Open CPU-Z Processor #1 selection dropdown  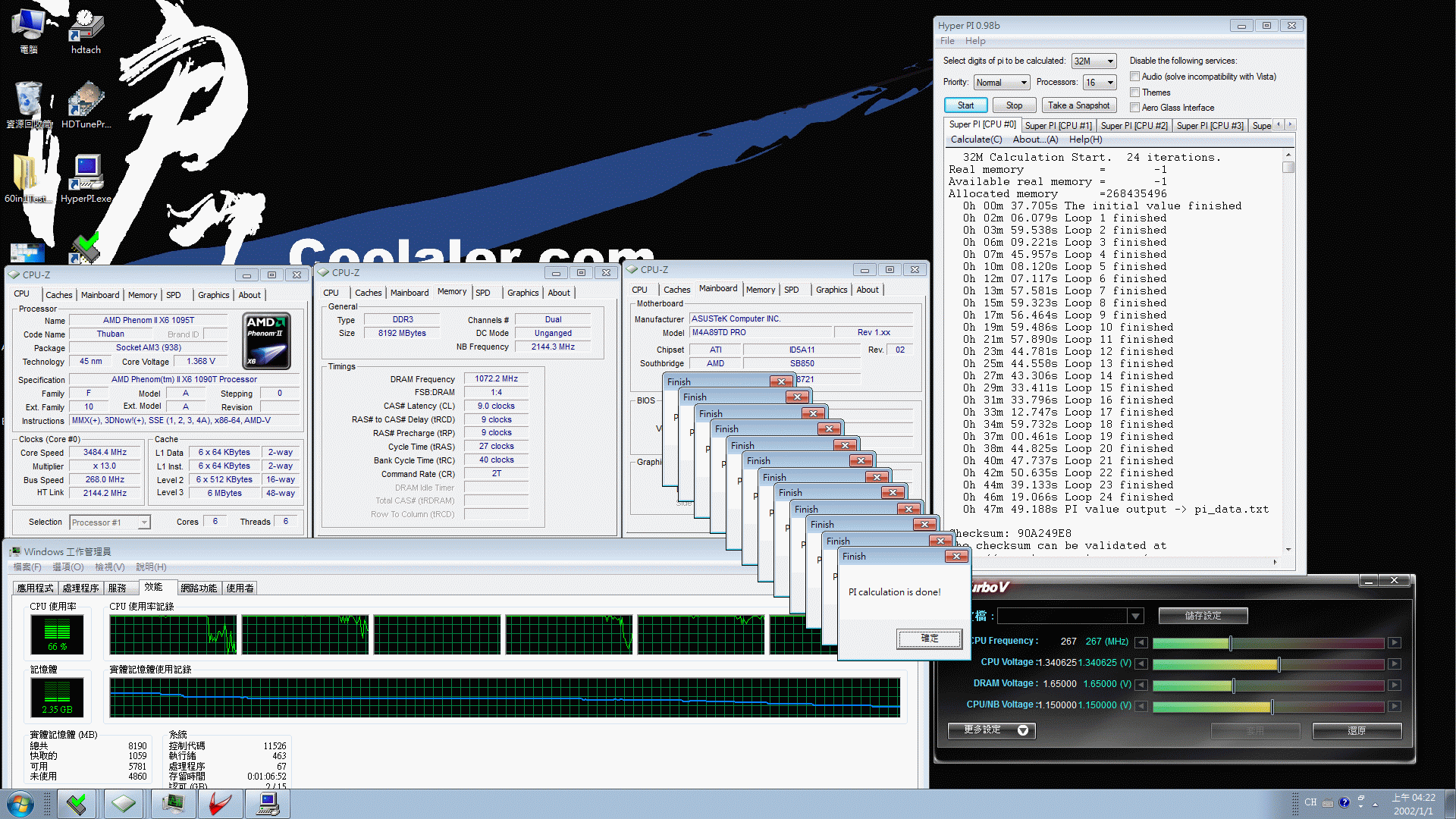pos(110,522)
